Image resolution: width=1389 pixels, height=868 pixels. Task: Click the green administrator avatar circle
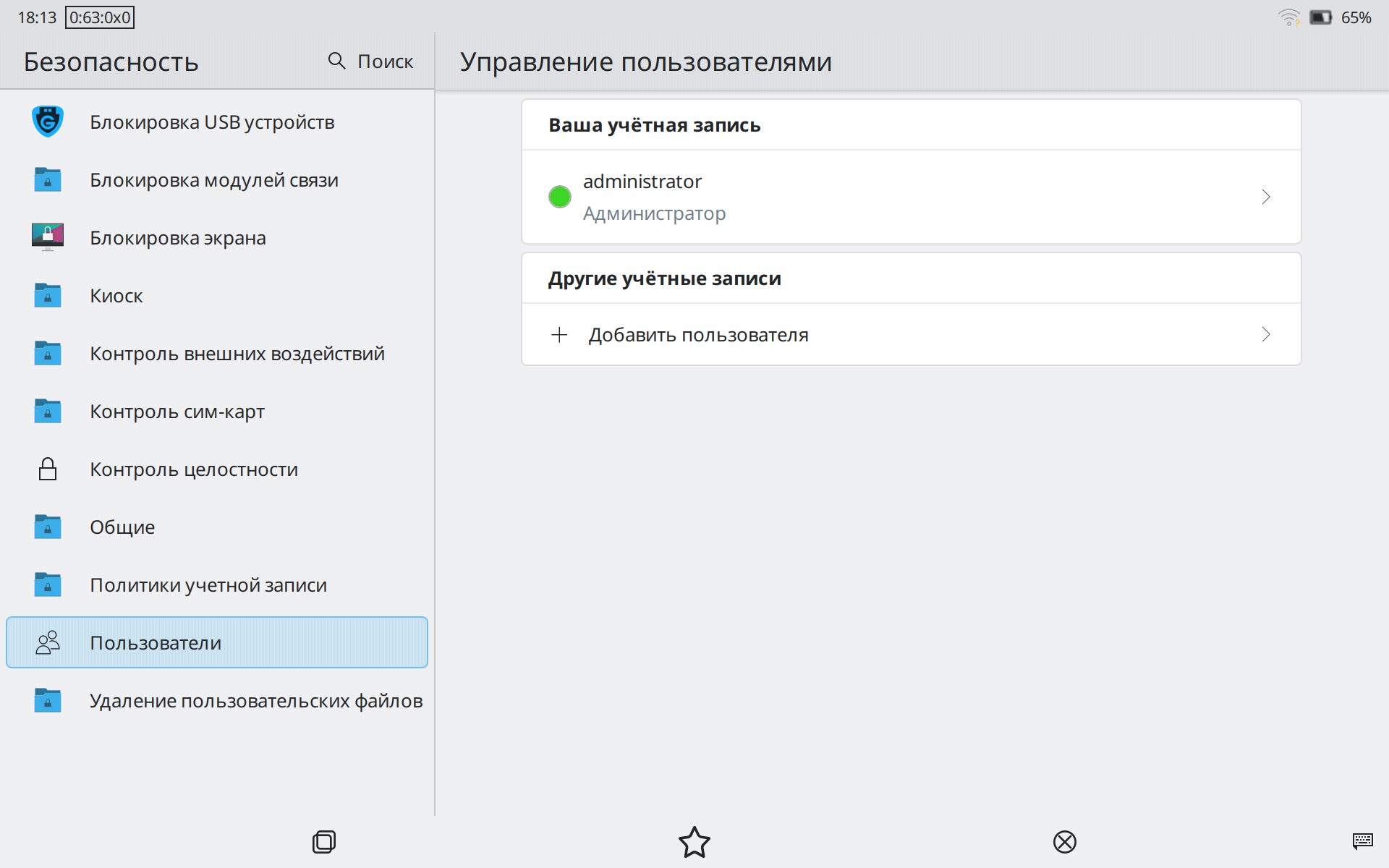[560, 197]
